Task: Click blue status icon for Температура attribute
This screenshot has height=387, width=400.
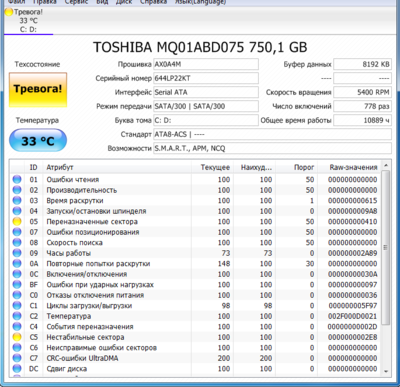Action: click(17, 316)
